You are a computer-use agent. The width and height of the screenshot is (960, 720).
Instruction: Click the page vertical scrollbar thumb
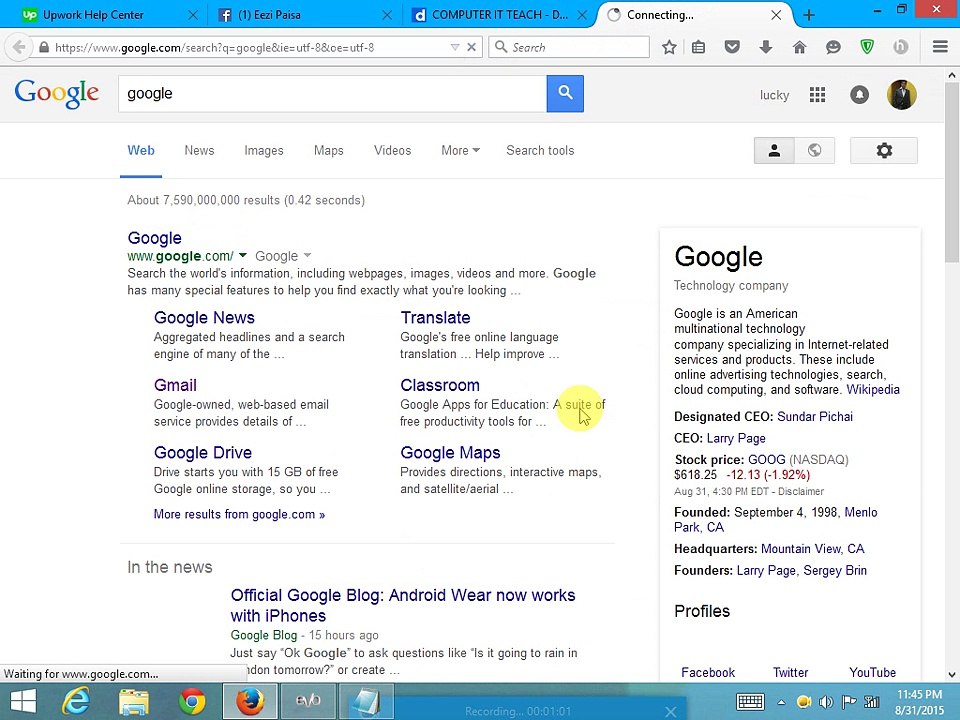(x=952, y=171)
